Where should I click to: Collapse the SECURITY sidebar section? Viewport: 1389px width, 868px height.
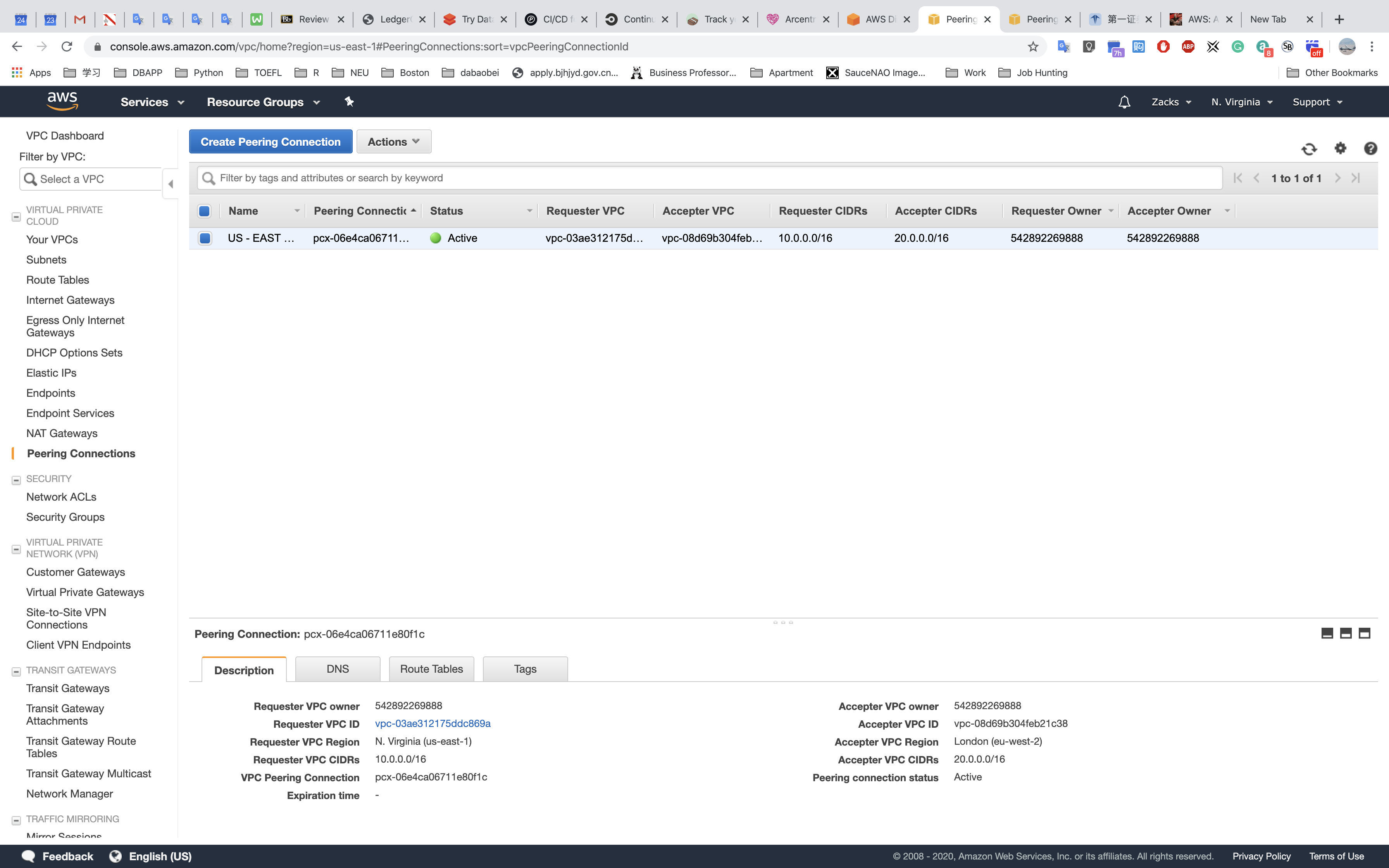(x=16, y=480)
